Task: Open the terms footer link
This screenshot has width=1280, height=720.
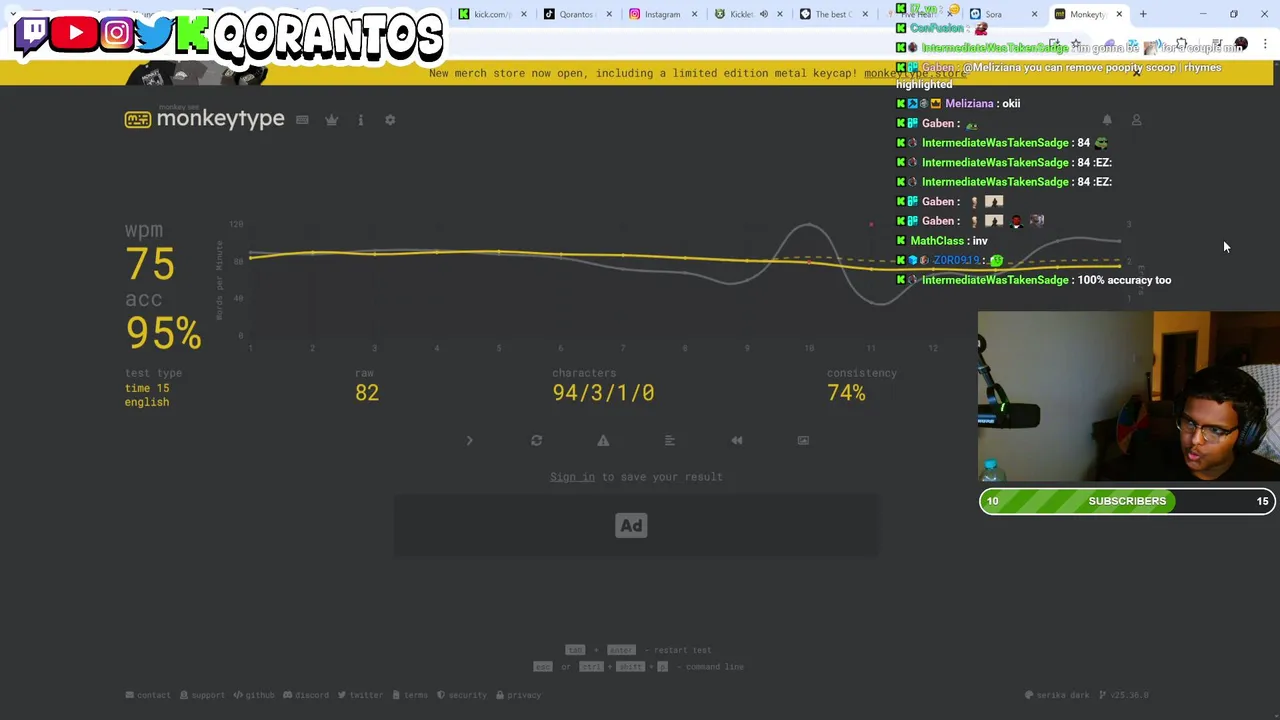Action: point(410,695)
